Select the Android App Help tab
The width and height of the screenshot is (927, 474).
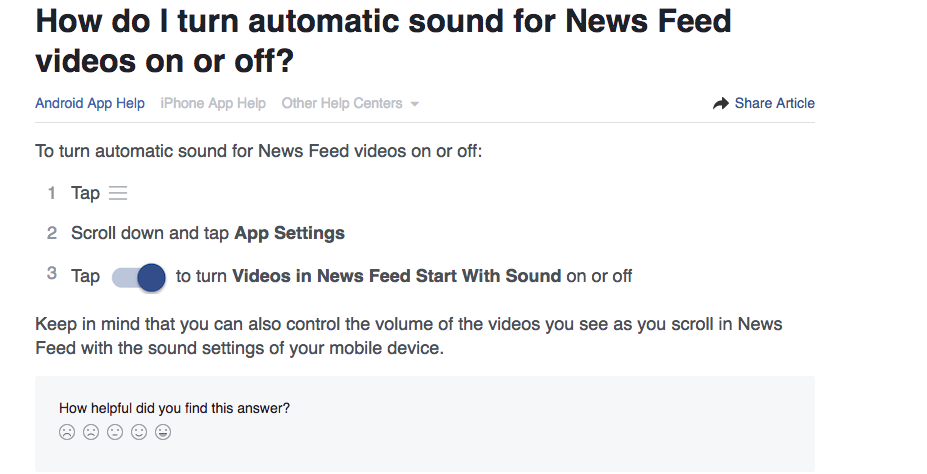90,103
